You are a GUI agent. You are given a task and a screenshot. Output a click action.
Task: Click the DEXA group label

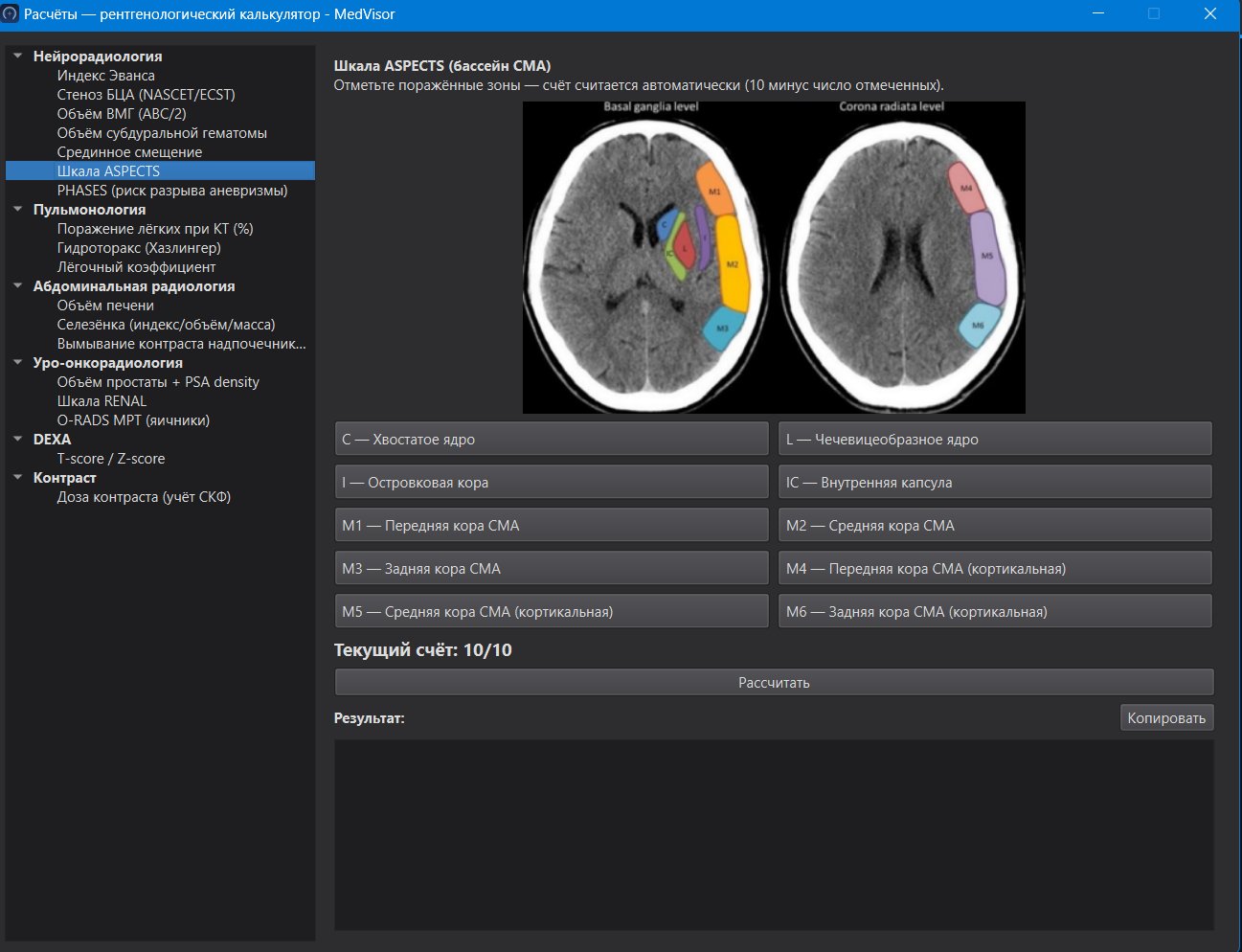coord(52,440)
